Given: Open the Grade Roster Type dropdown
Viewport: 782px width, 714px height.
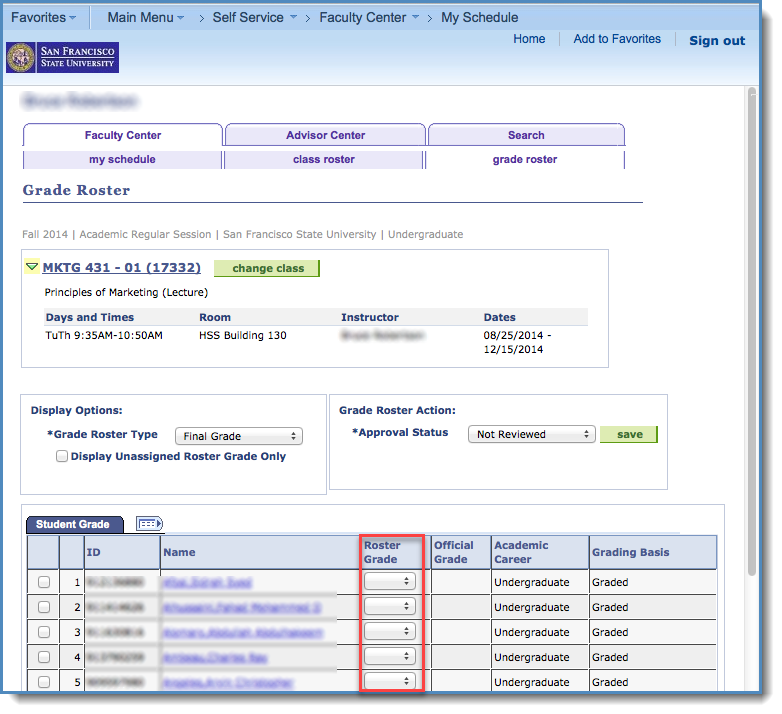Looking at the screenshot, I should (239, 436).
